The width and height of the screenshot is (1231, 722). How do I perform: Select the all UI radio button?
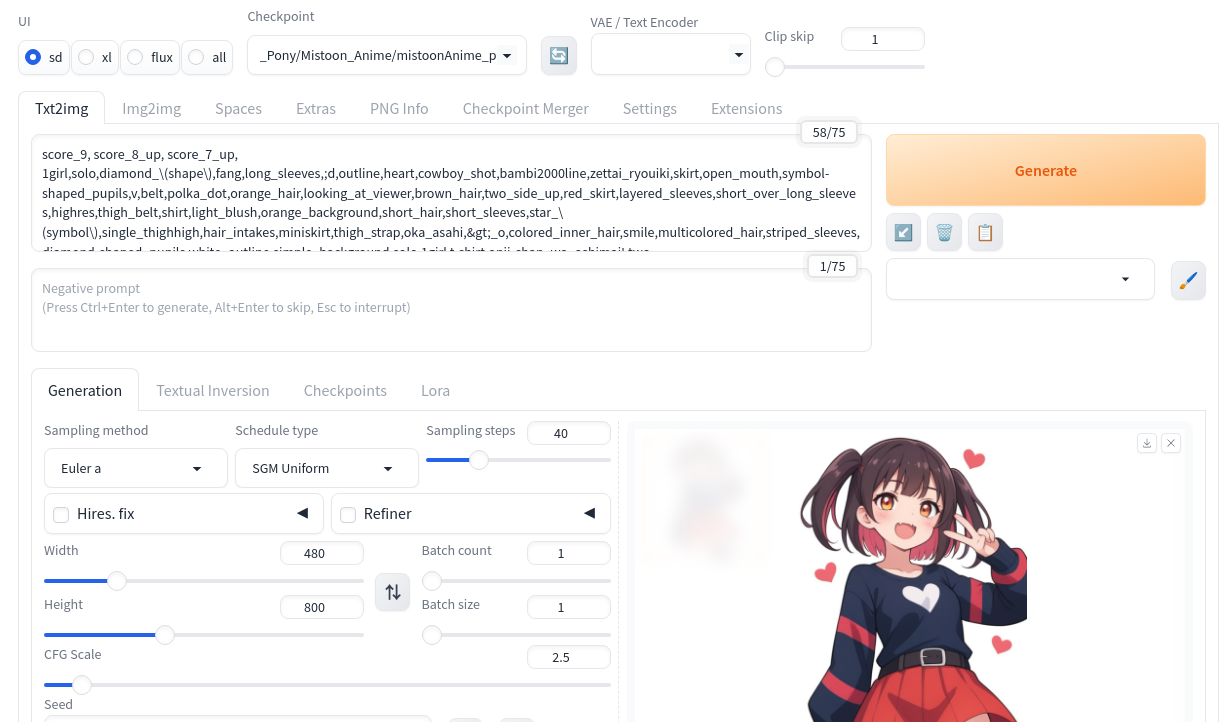[x=196, y=57]
